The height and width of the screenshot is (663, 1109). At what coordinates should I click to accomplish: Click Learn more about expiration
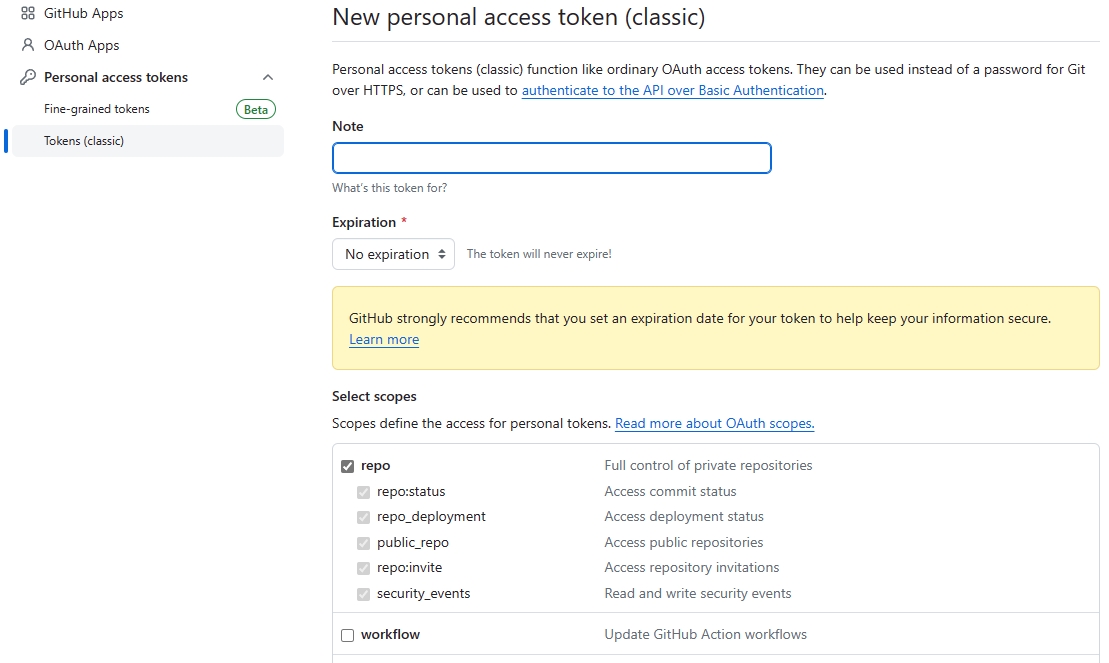384,340
